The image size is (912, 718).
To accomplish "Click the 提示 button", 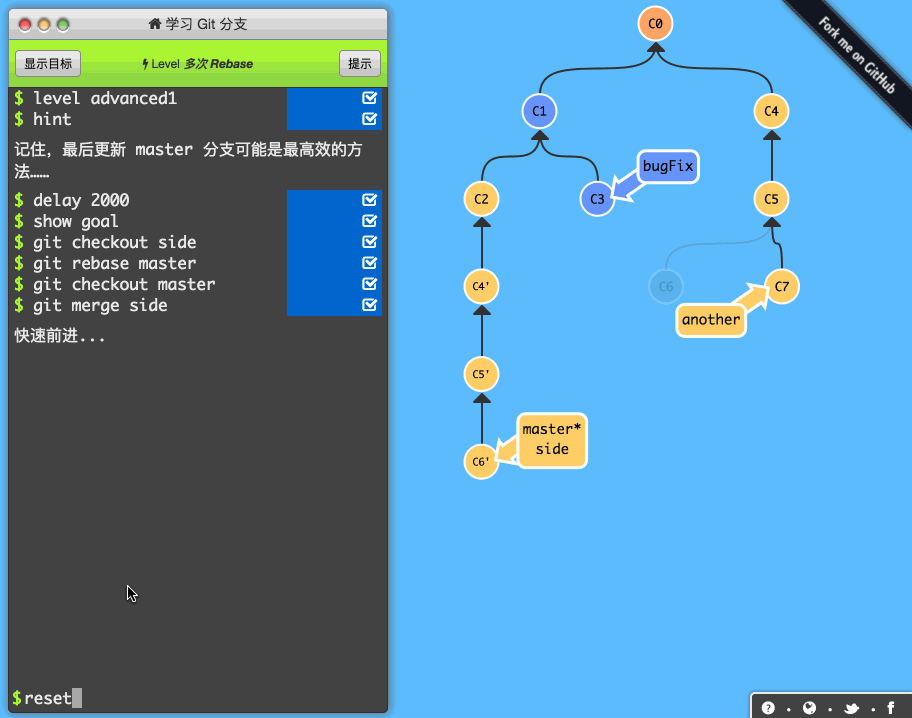I will [359, 63].
